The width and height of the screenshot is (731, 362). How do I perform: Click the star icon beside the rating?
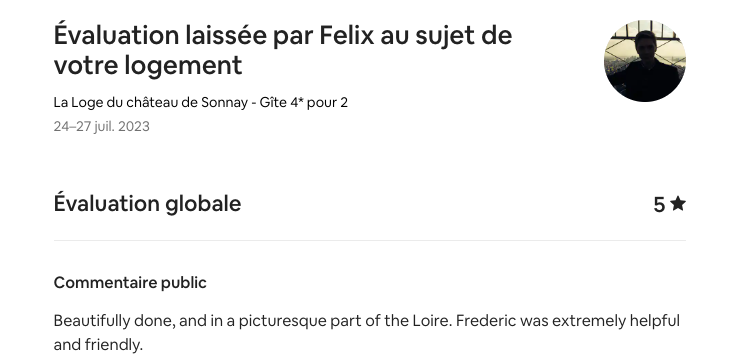point(678,204)
